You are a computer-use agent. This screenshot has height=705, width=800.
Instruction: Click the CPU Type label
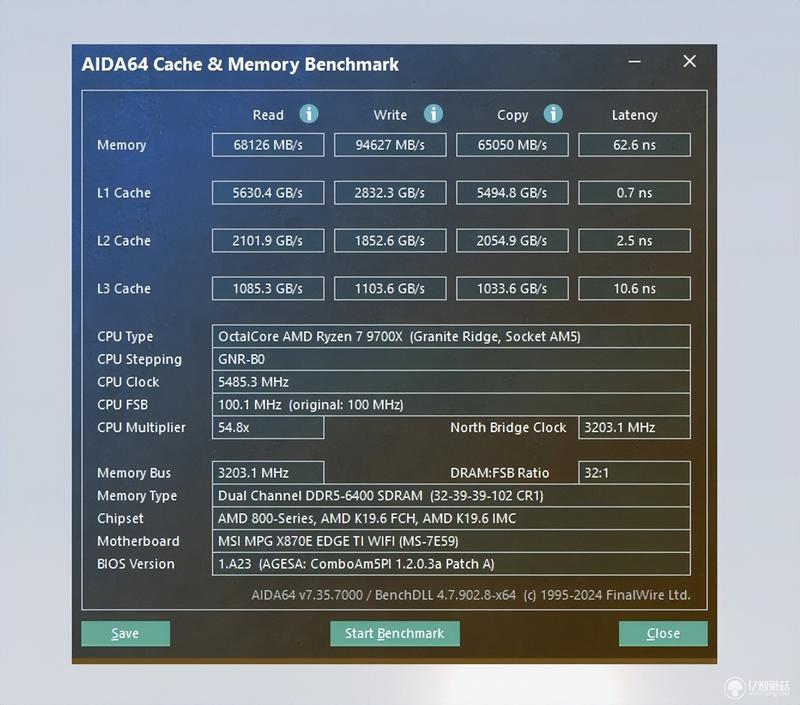pos(125,337)
